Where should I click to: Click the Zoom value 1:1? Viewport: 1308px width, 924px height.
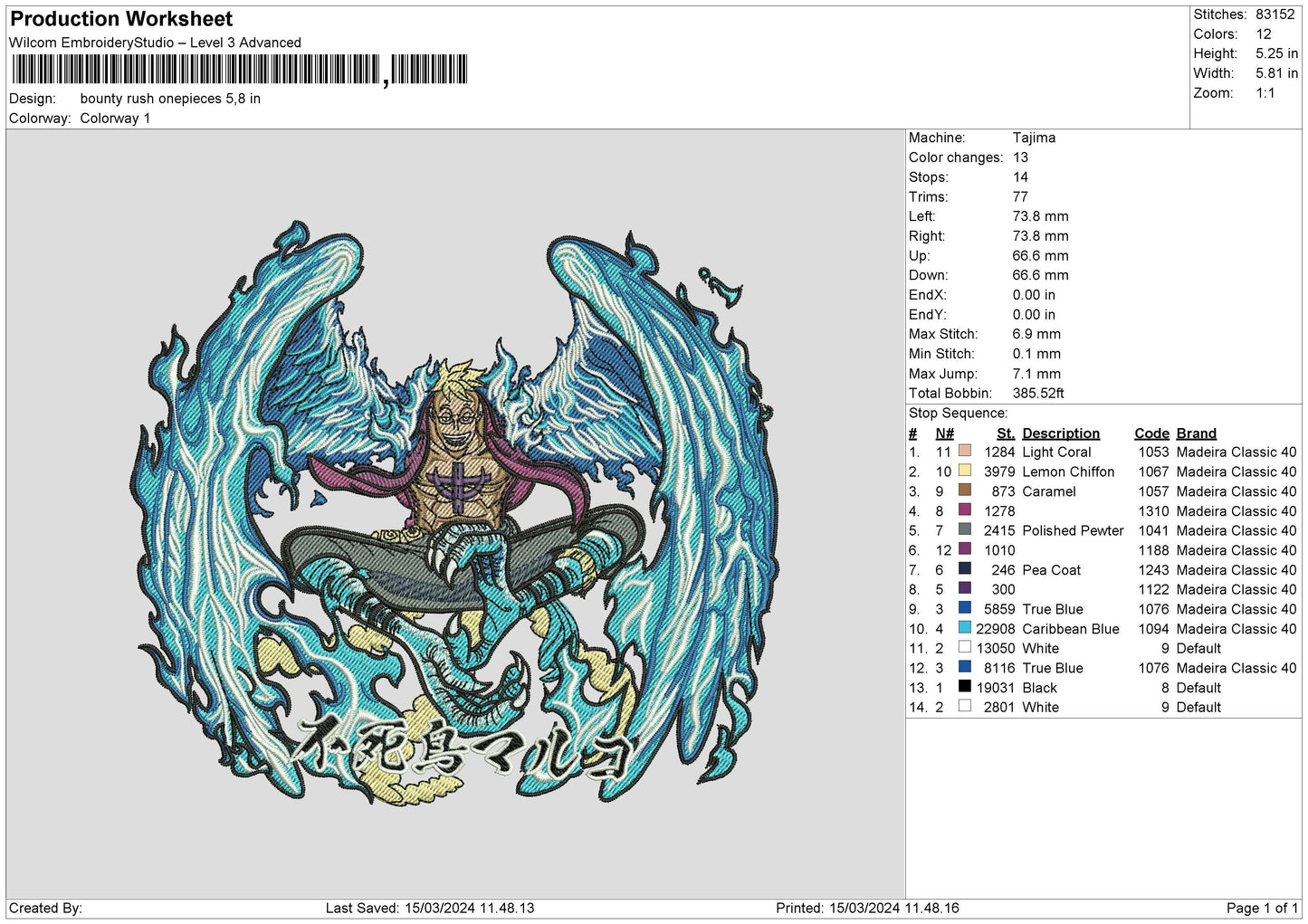pos(1265,93)
